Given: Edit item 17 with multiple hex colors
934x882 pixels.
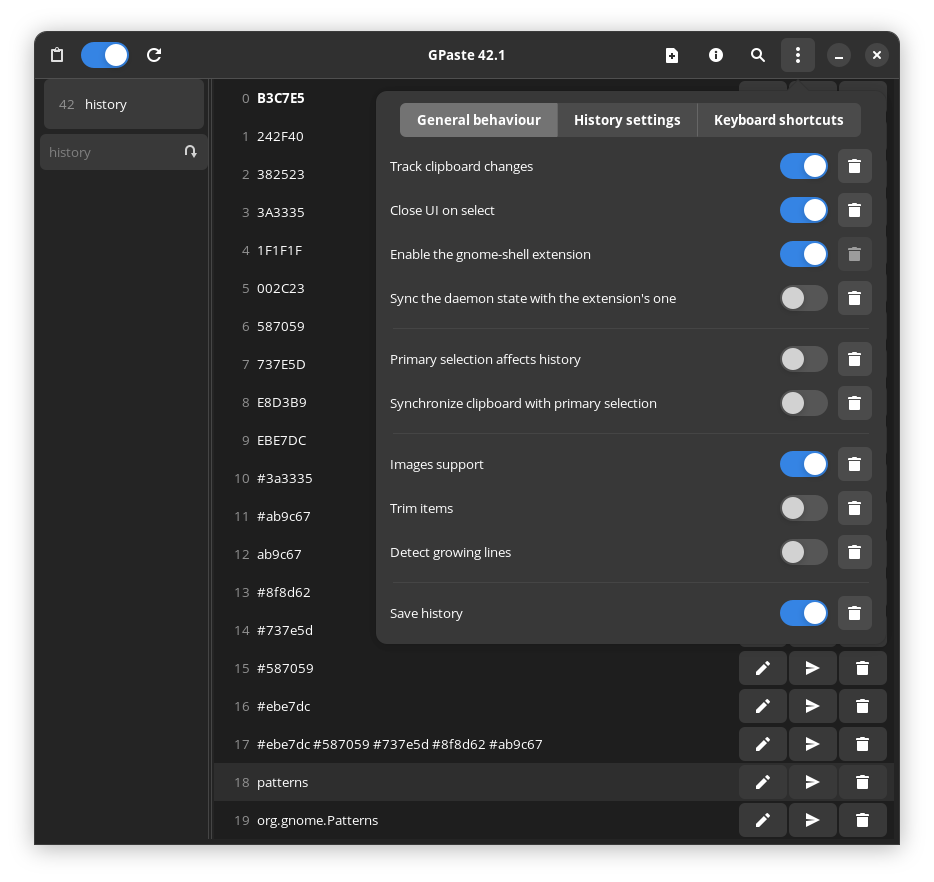Looking at the screenshot, I should click(x=763, y=744).
